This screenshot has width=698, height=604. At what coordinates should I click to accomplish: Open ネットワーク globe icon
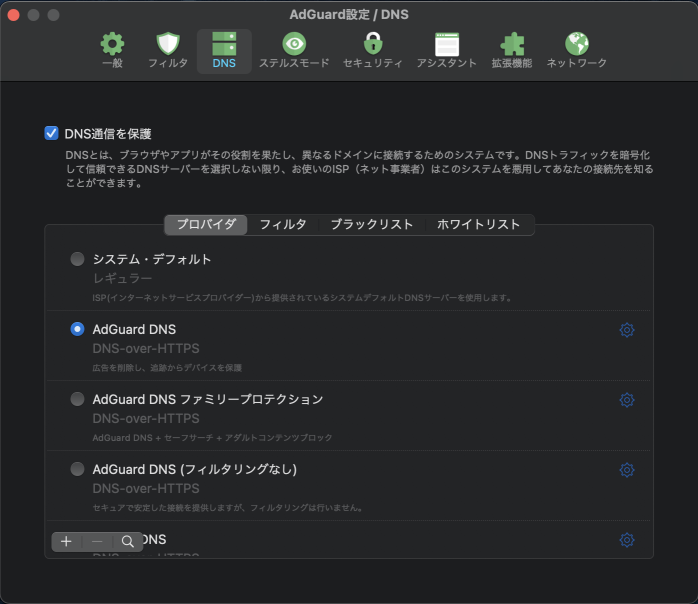577,43
